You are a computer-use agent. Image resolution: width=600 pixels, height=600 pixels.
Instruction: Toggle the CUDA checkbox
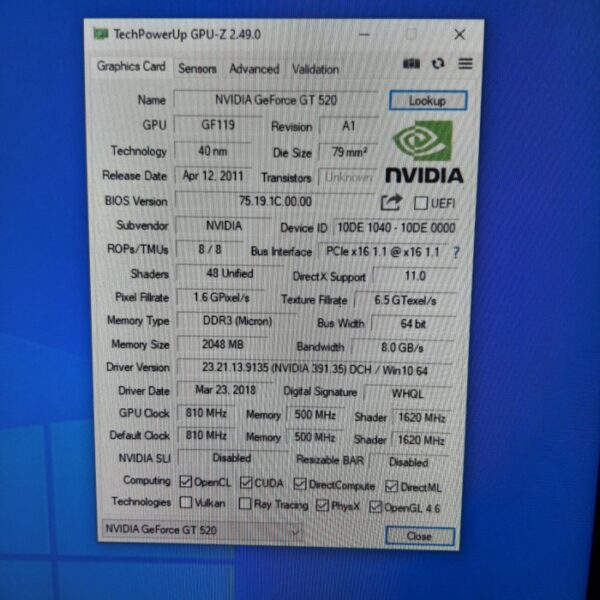pos(246,483)
